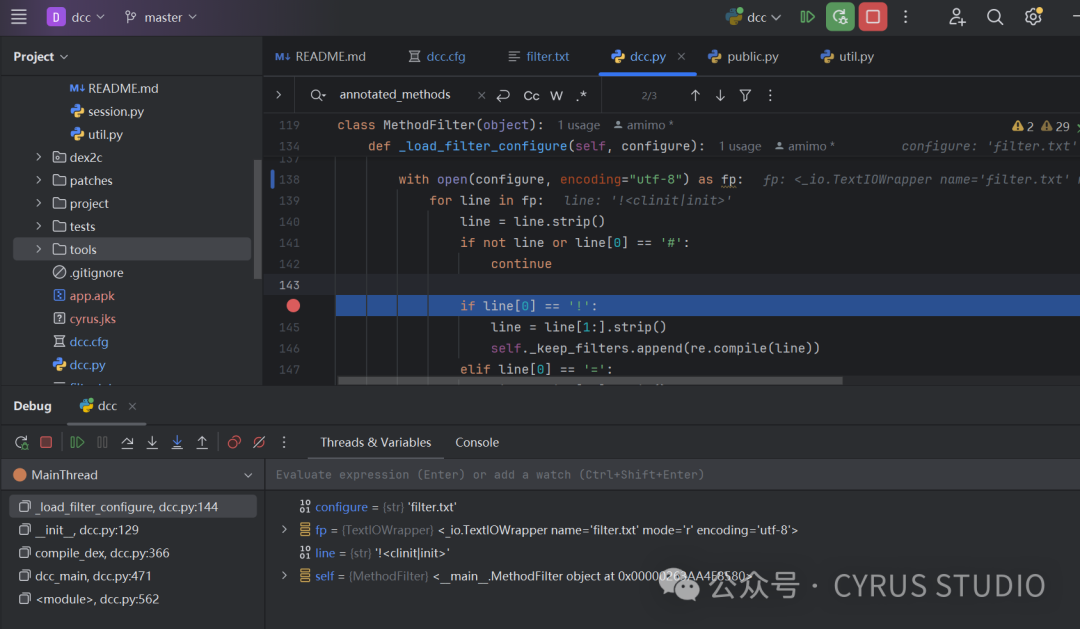This screenshot has height=629, width=1080.
Task: Expand the replace field chevron
Action: (x=278, y=95)
